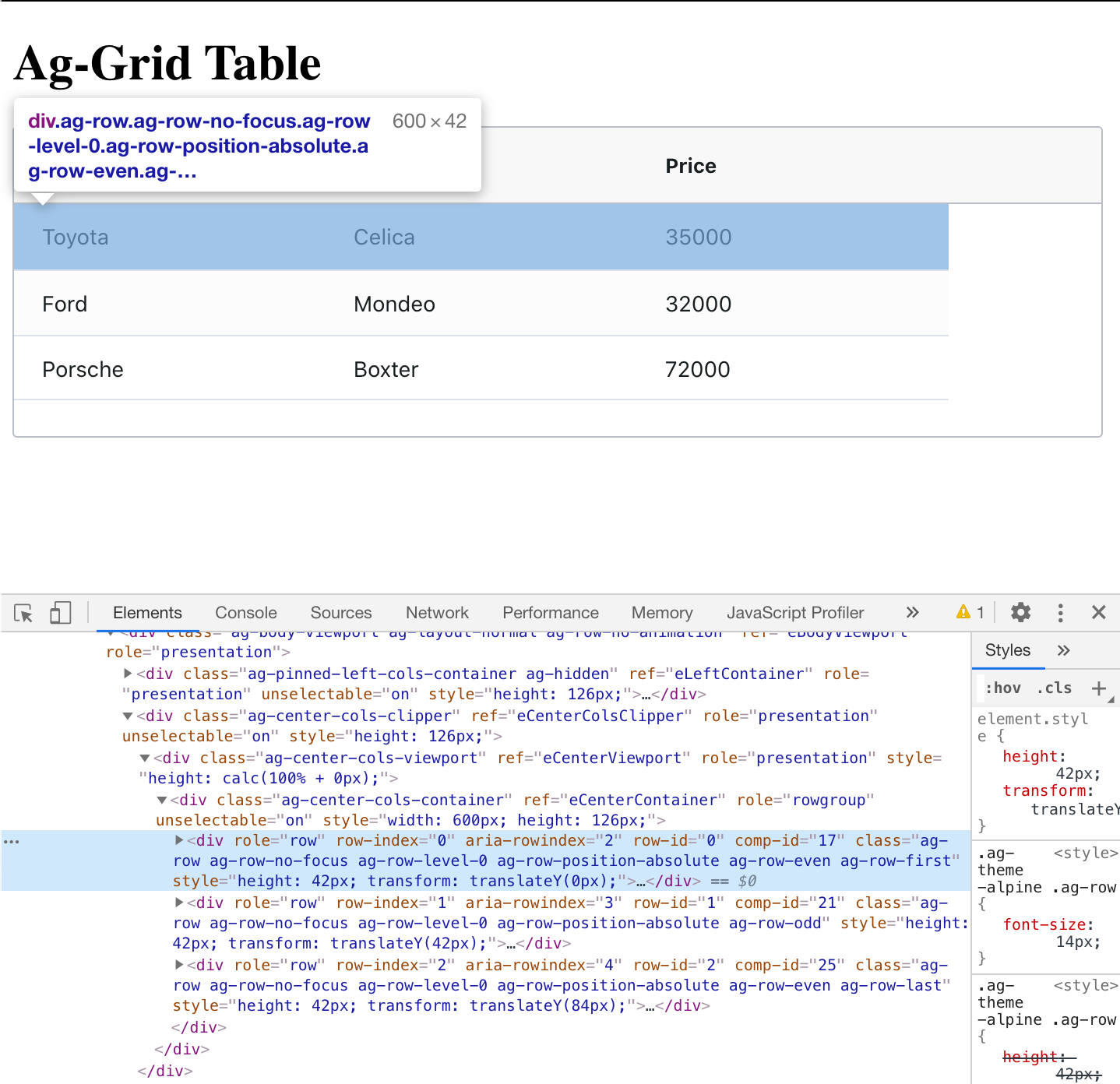The width and height of the screenshot is (1120, 1084).
Task: Expand the ag-pinned-left-cols-container div node
Action: pos(129,674)
